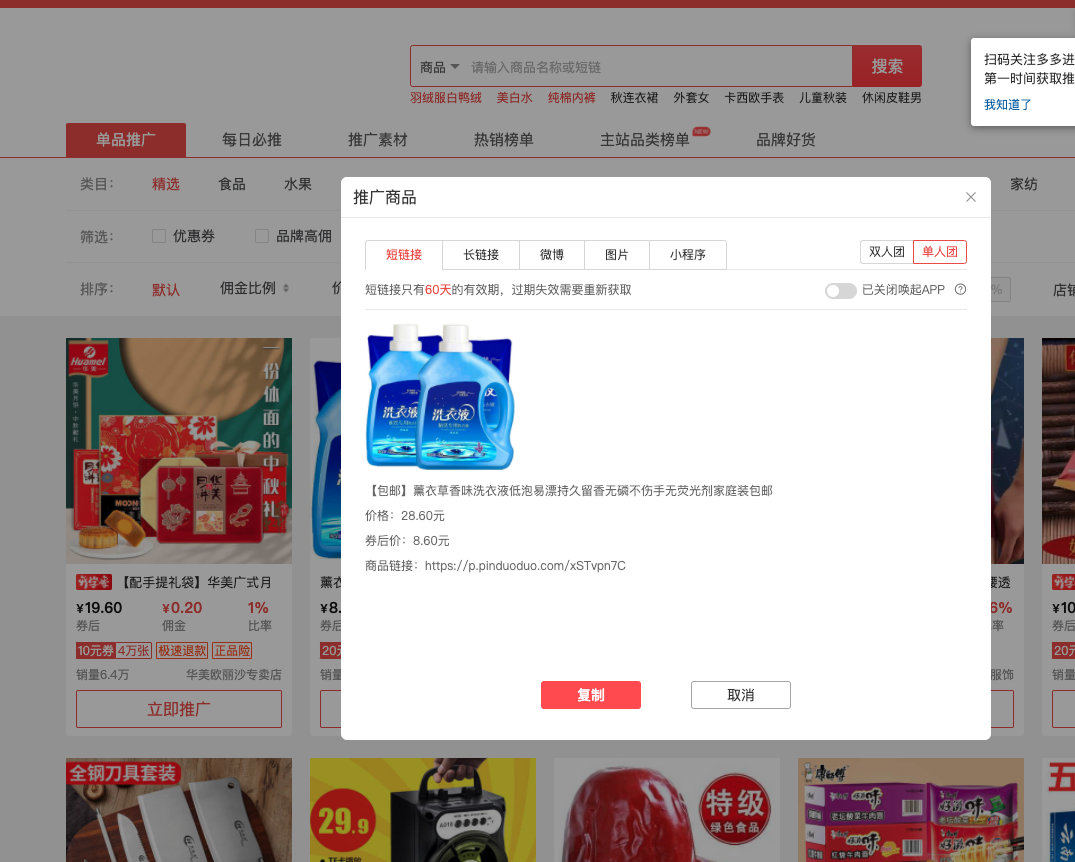Sort by 佣金比例
The height and width of the screenshot is (862, 1075).
tap(254, 289)
